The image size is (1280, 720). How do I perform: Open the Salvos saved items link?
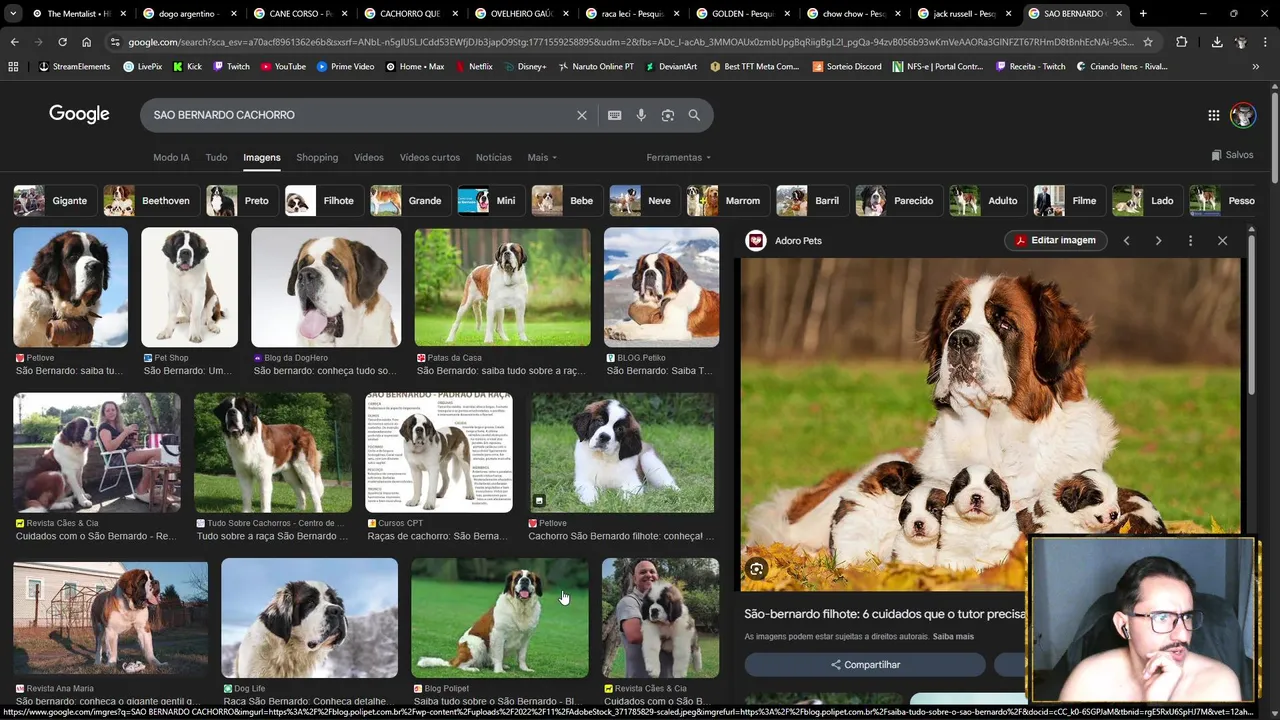[1232, 155]
